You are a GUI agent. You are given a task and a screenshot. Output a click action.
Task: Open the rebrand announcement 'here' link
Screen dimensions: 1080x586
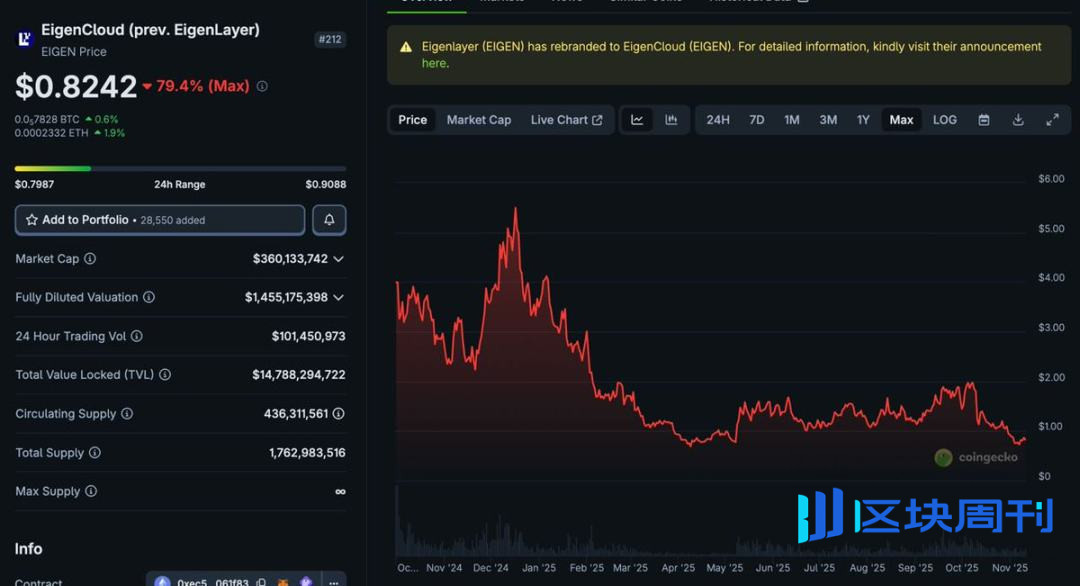tap(434, 63)
